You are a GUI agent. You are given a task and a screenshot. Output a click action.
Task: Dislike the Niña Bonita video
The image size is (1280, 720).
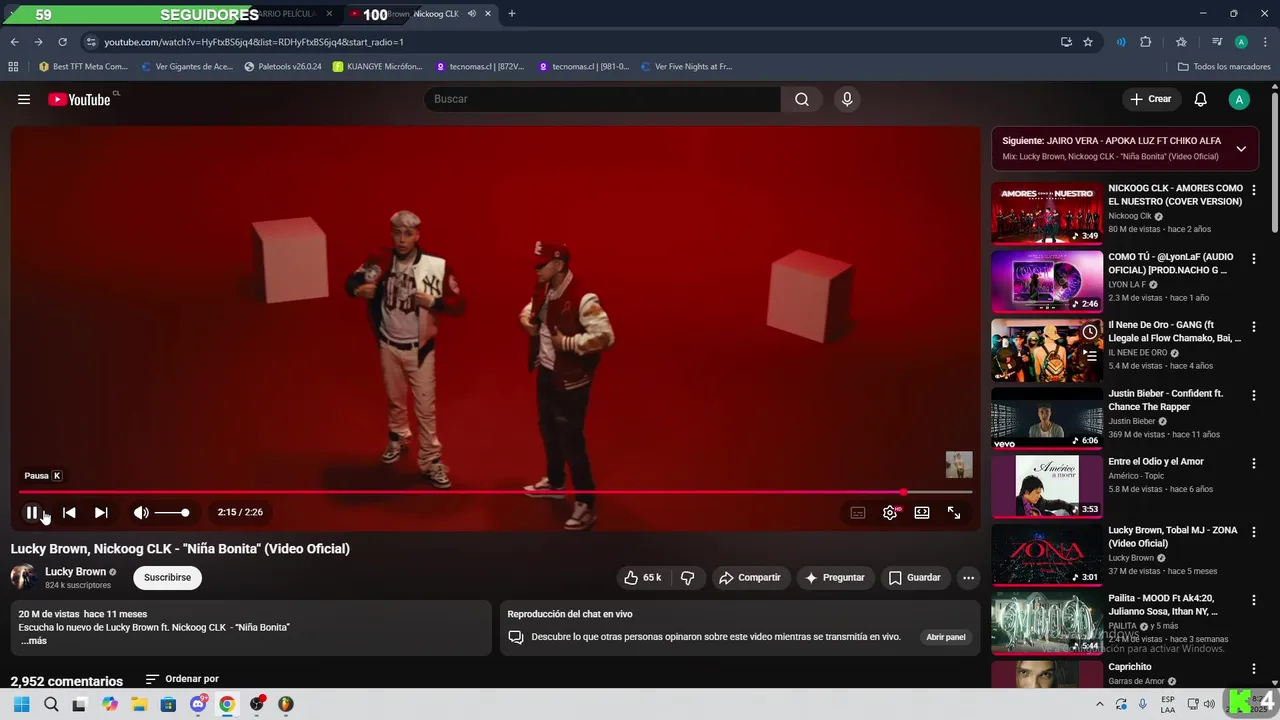[x=688, y=578]
